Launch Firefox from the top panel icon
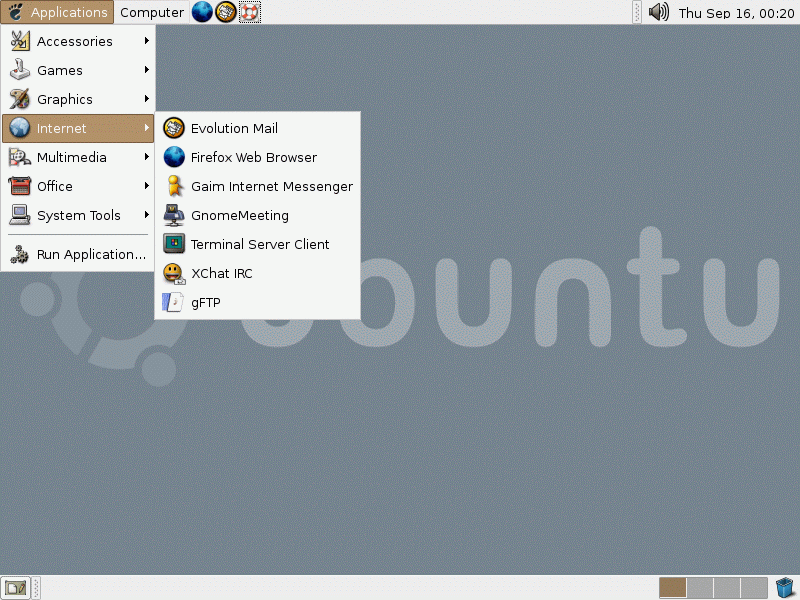 [200, 12]
